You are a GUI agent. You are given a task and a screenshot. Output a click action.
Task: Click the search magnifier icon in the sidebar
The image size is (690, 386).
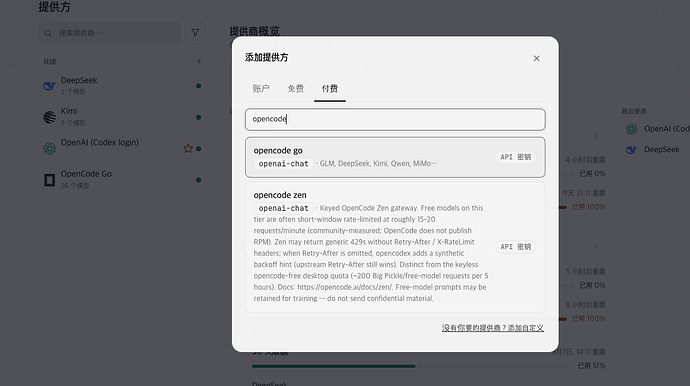(48, 33)
